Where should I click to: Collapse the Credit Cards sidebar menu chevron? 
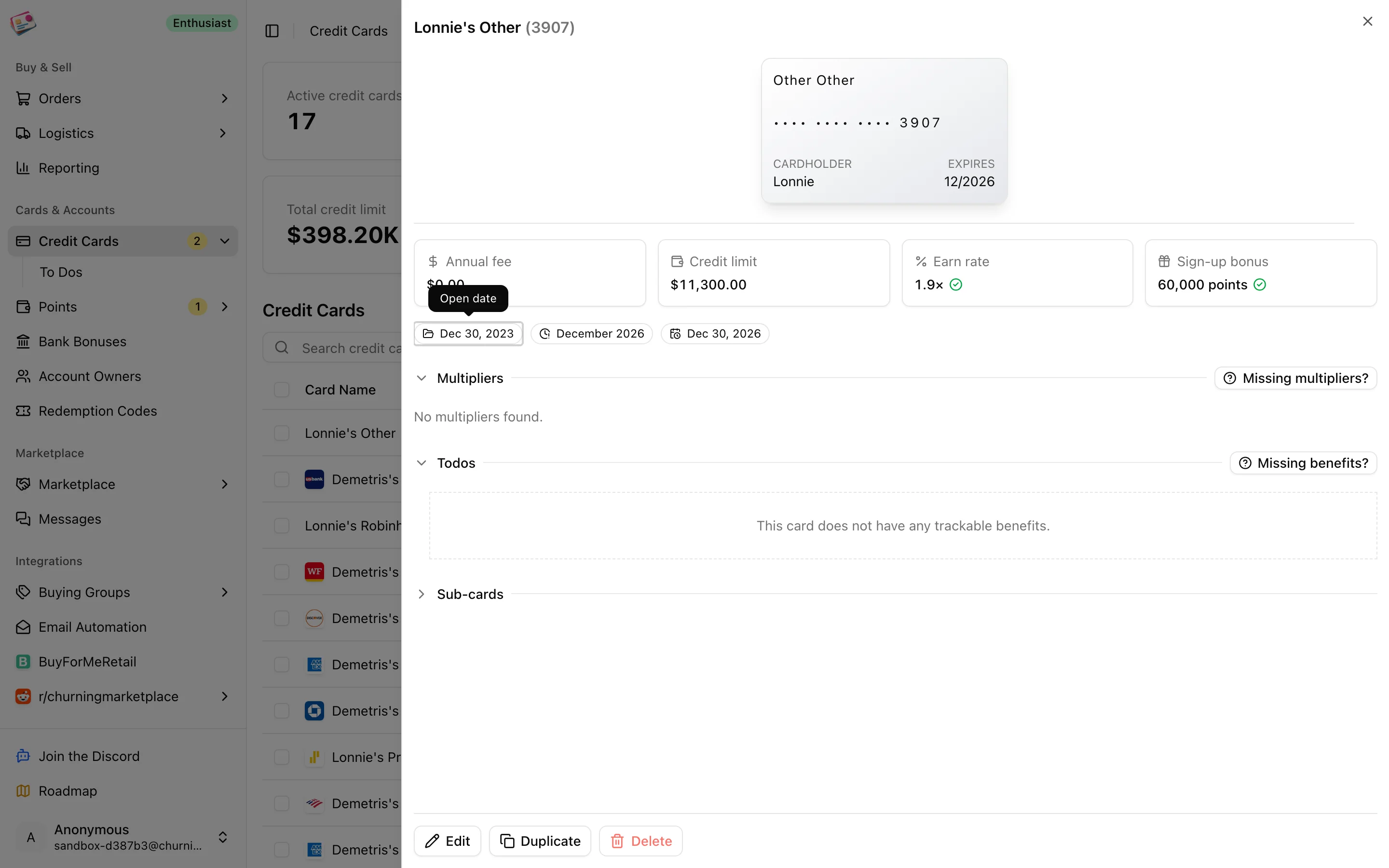tap(224, 241)
